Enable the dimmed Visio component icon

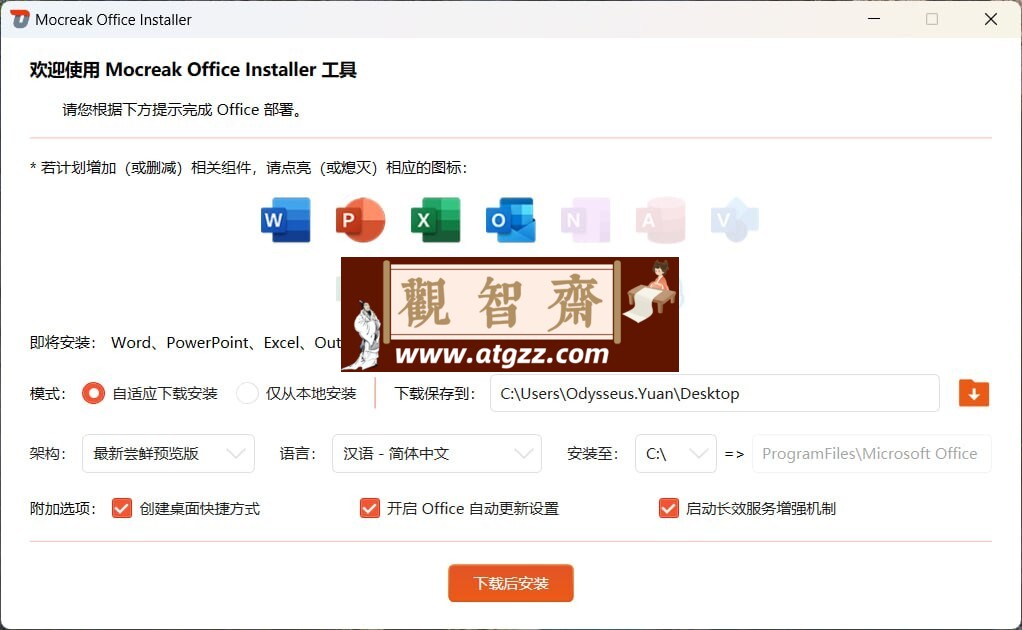coord(735,220)
